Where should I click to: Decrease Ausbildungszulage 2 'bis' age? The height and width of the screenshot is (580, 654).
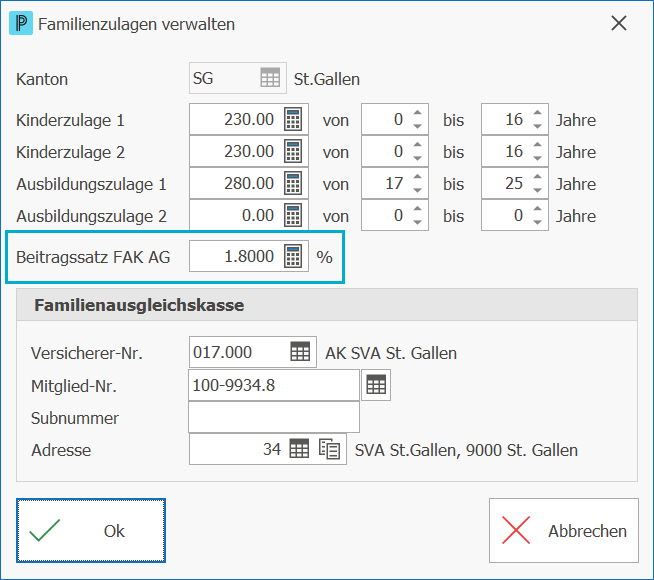(x=538, y=223)
